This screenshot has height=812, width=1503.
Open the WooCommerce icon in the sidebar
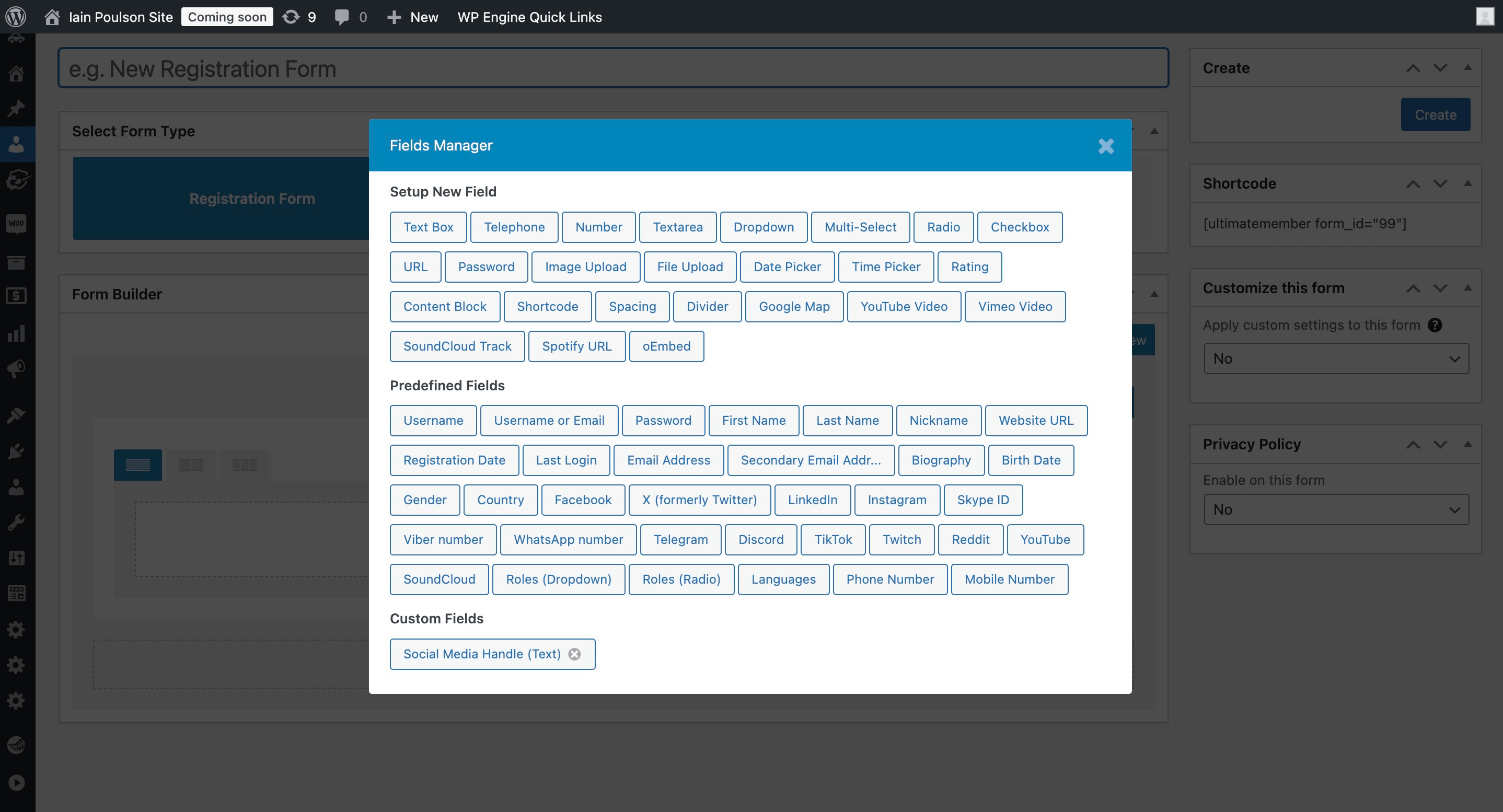16,224
